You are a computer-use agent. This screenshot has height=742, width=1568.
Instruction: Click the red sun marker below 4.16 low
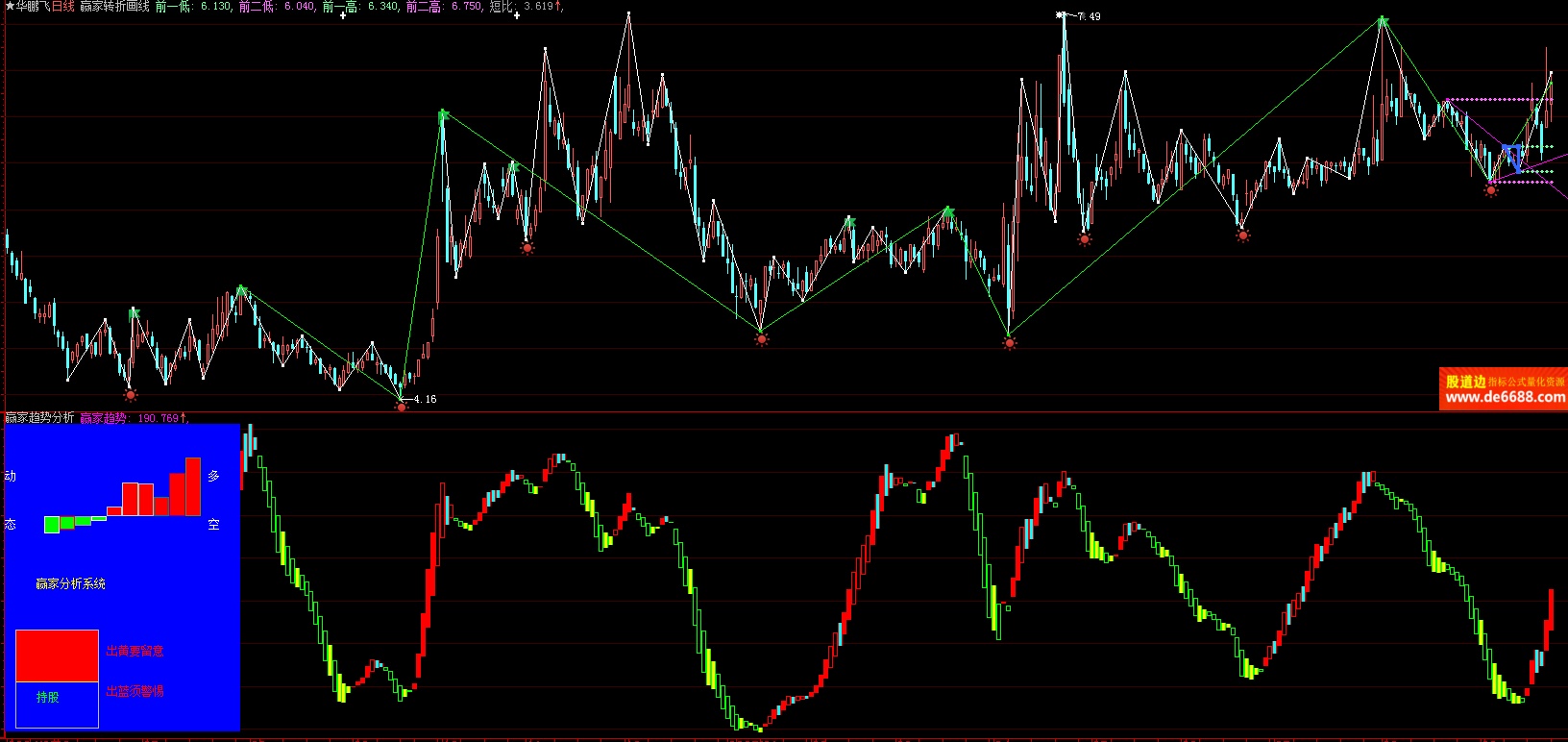point(402,408)
